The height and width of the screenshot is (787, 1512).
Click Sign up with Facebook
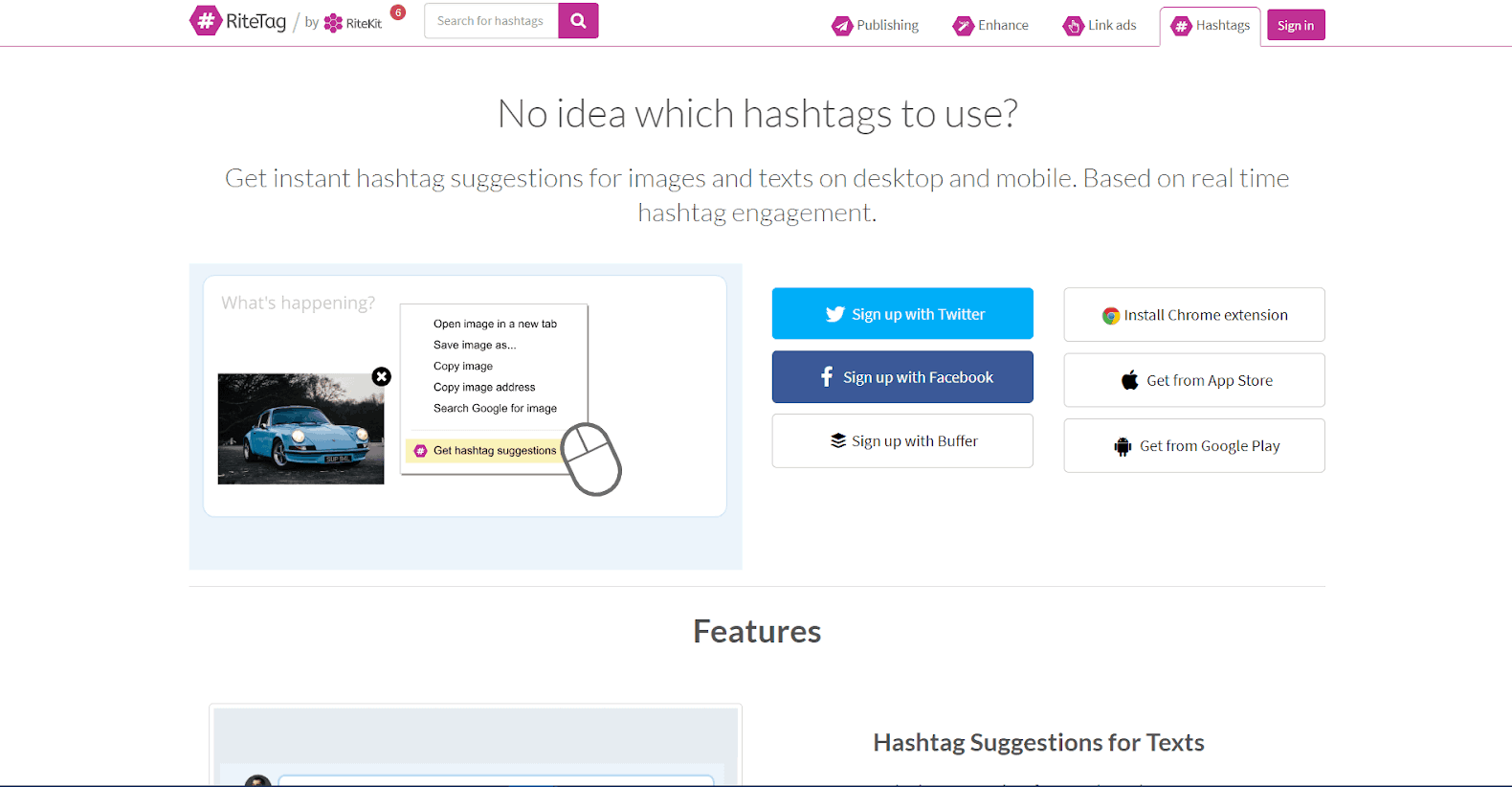tap(902, 377)
